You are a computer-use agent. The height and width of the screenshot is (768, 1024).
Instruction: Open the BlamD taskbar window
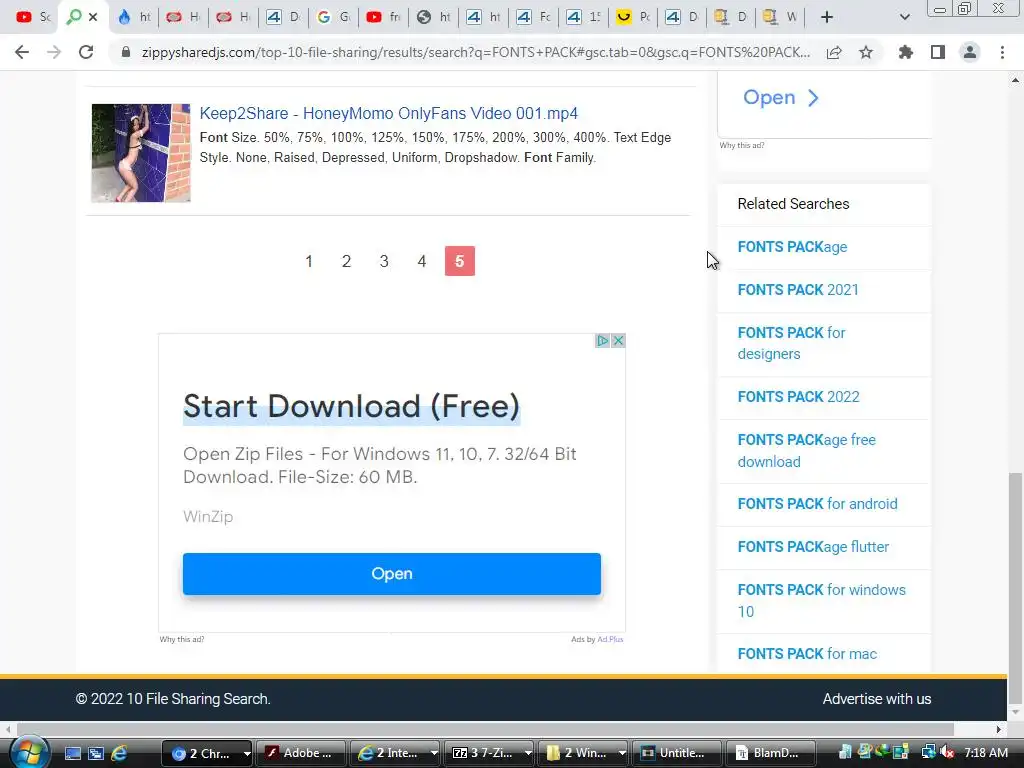pyautogui.click(x=771, y=753)
